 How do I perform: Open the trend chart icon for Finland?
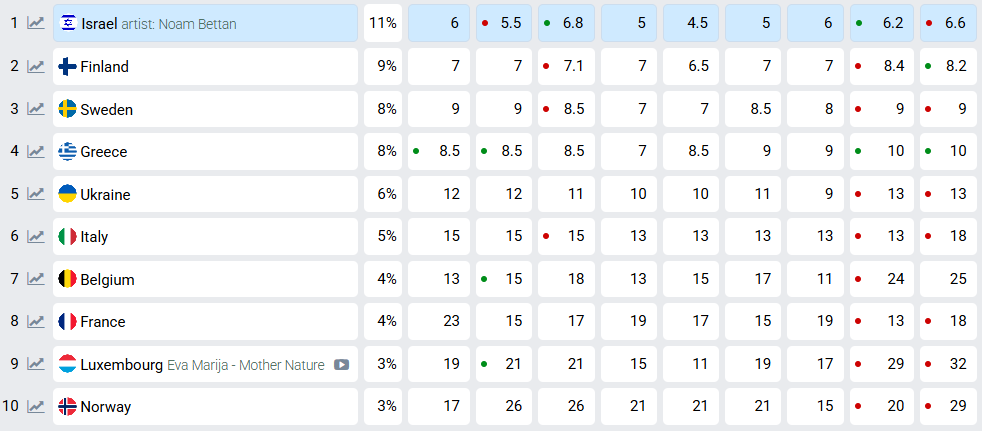tap(36, 67)
